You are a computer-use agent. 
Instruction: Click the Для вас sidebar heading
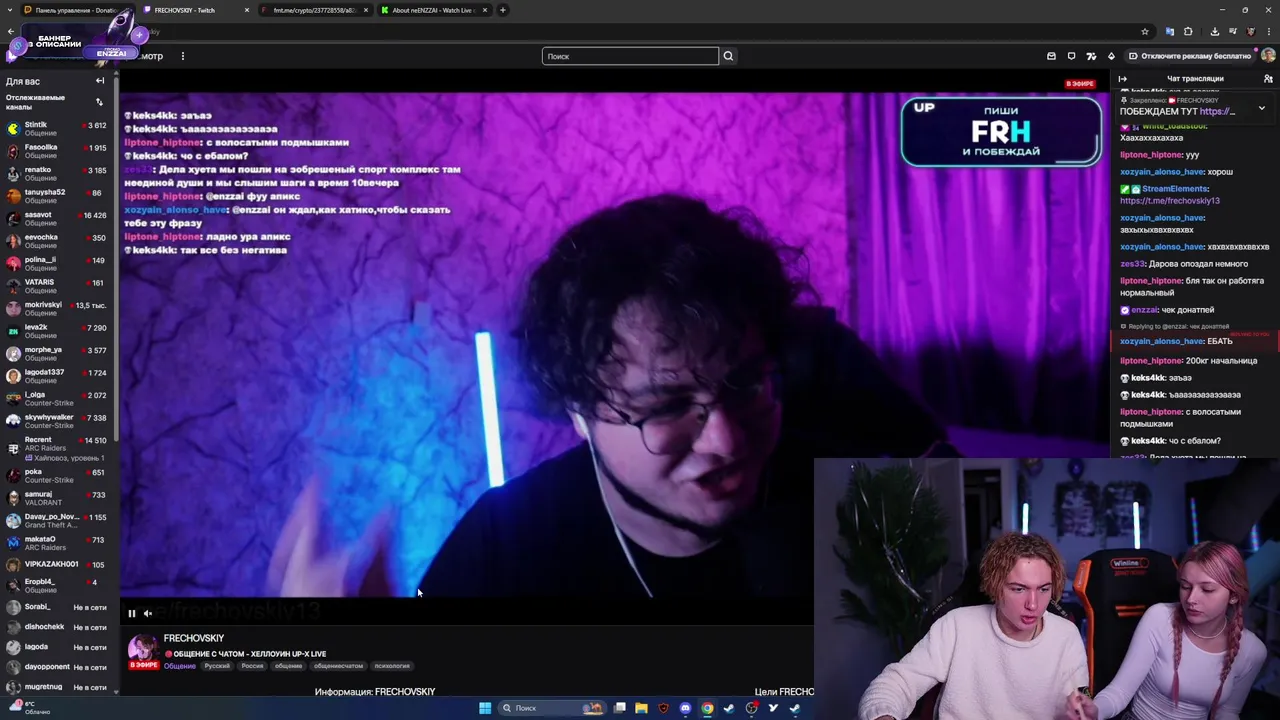tap(23, 81)
